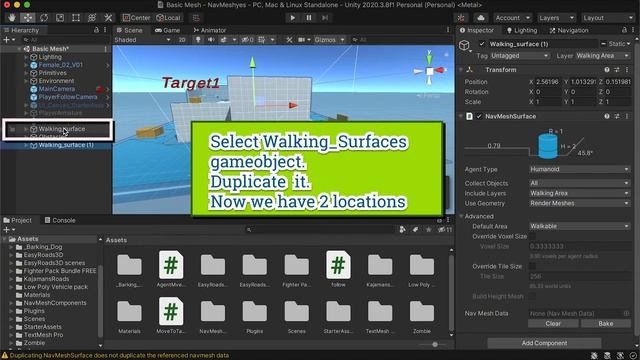The image size is (640, 360).
Task: Click Project search by type icon
Action: [x=402, y=230]
